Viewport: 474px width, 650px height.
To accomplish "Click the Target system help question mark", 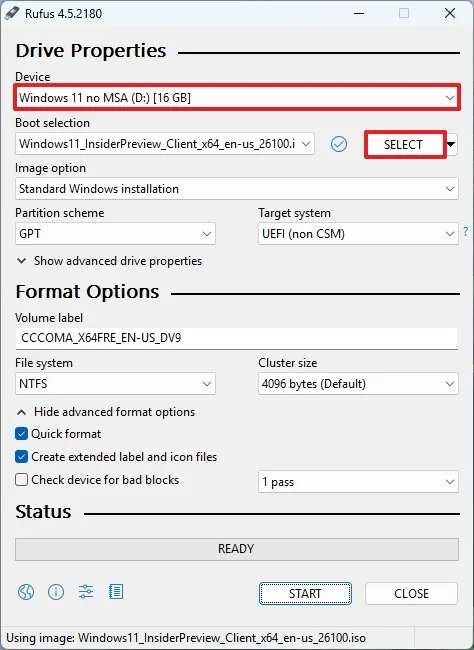I will point(466,231).
